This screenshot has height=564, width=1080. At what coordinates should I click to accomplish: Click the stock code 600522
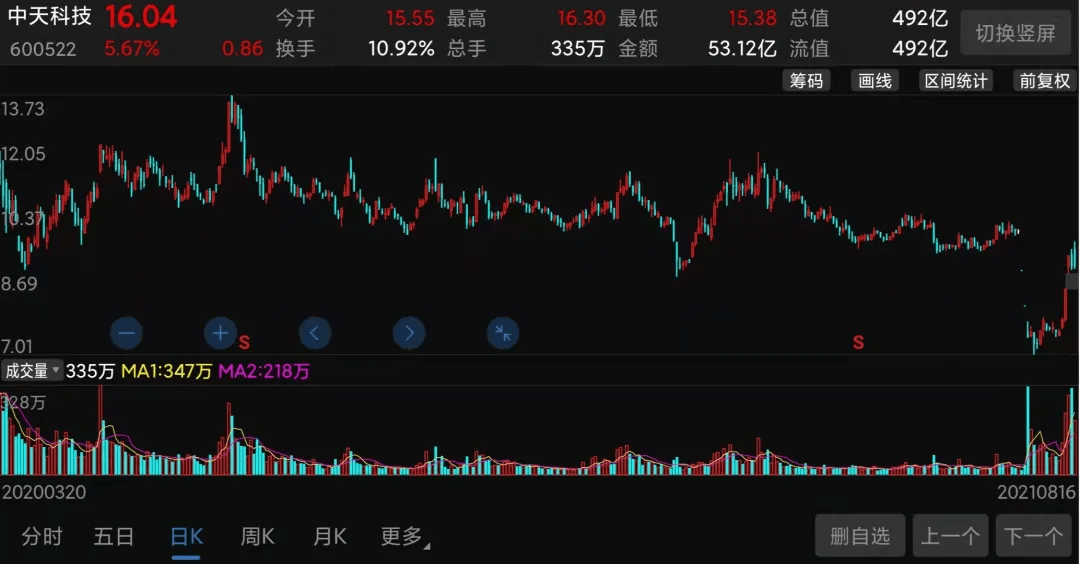point(43,49)
